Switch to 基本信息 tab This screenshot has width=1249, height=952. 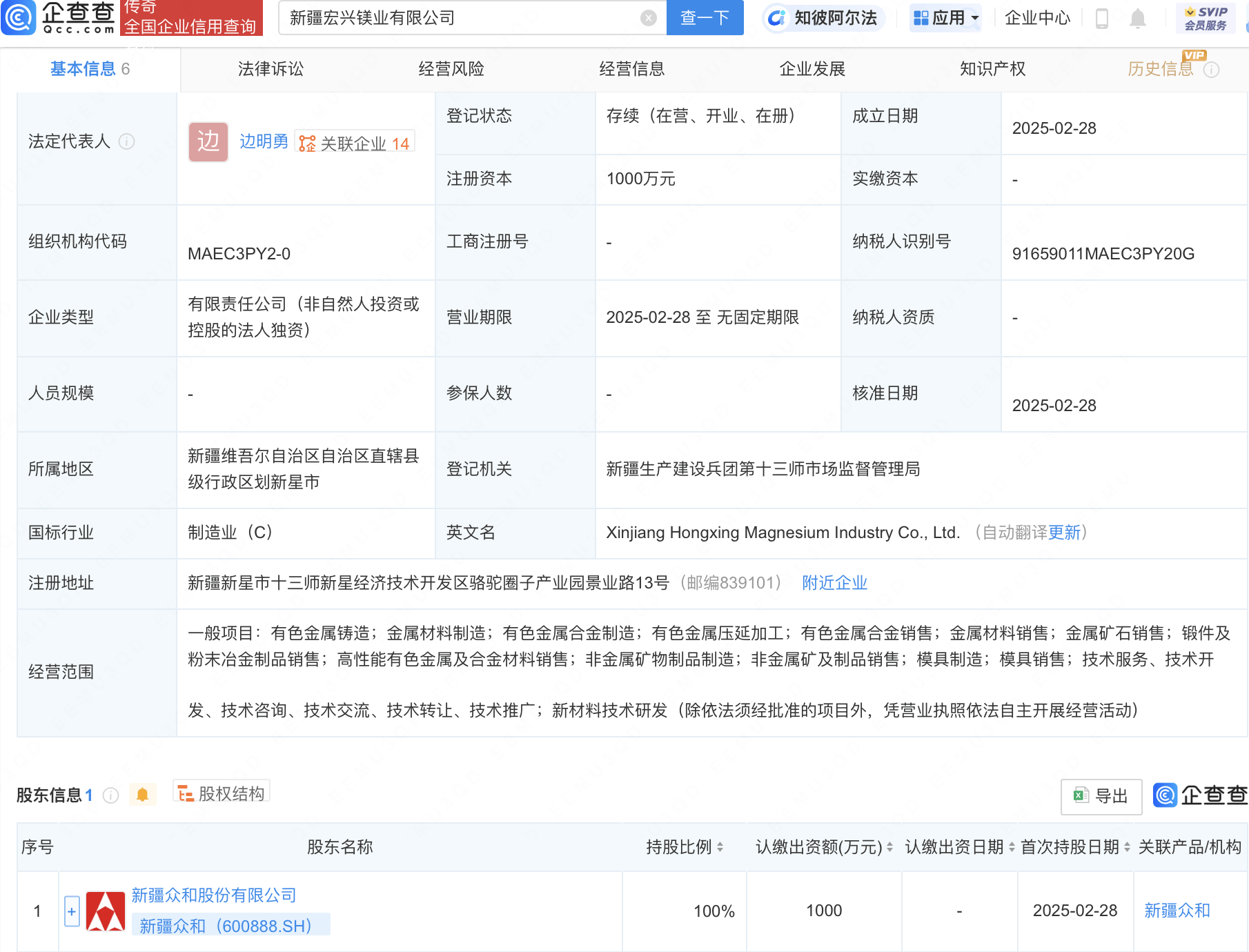pyautogui.click(x=90, y=69)
